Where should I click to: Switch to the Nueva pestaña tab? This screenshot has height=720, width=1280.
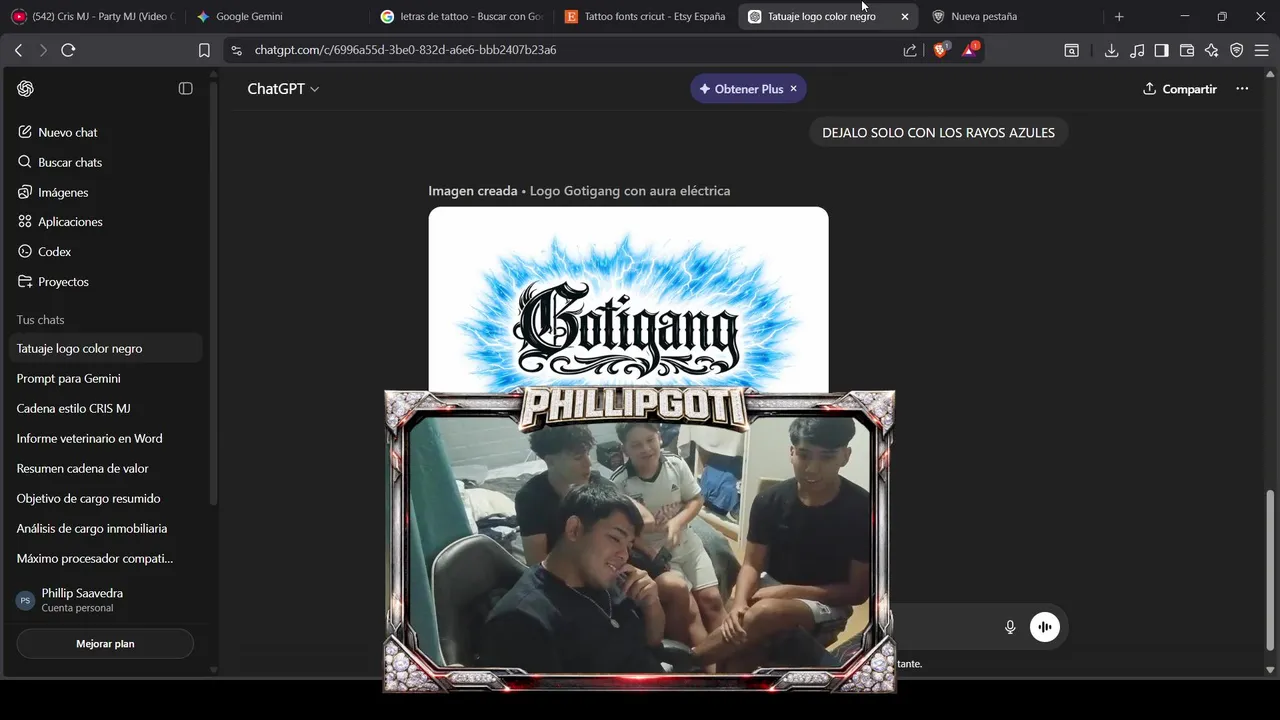1010,16
